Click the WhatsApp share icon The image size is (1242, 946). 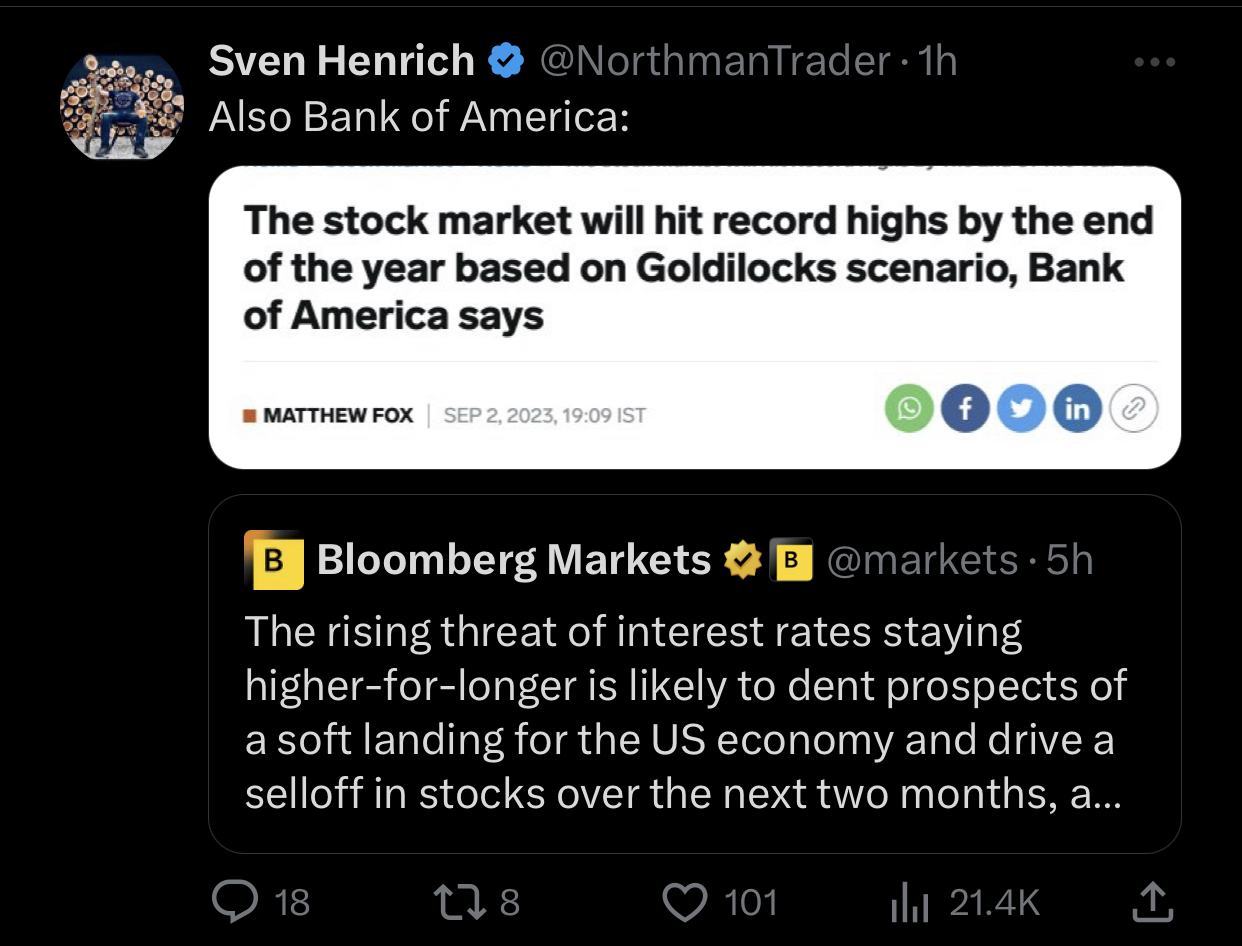point(909,408)
